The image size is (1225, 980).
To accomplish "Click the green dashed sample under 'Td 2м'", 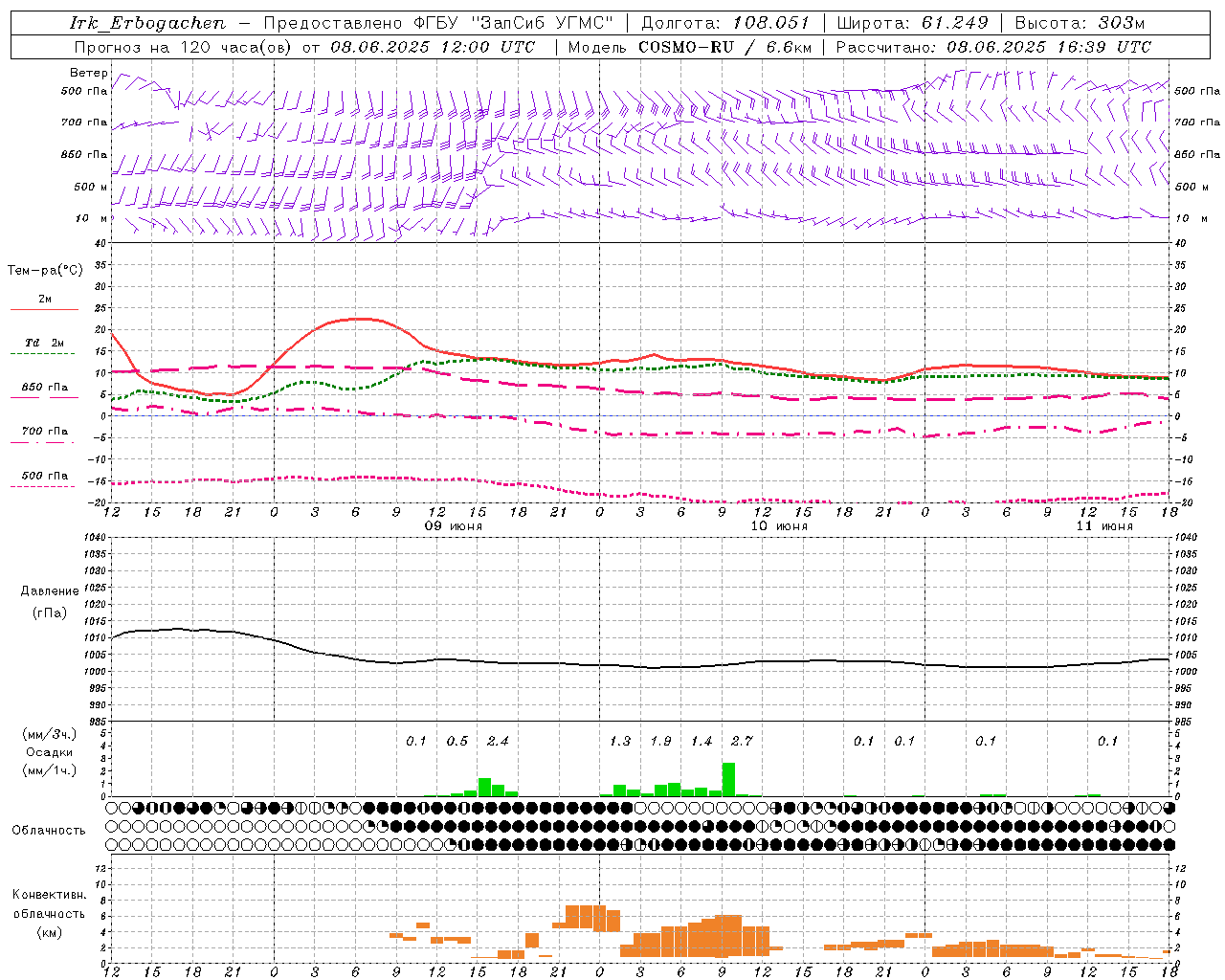I will [42, 354].
